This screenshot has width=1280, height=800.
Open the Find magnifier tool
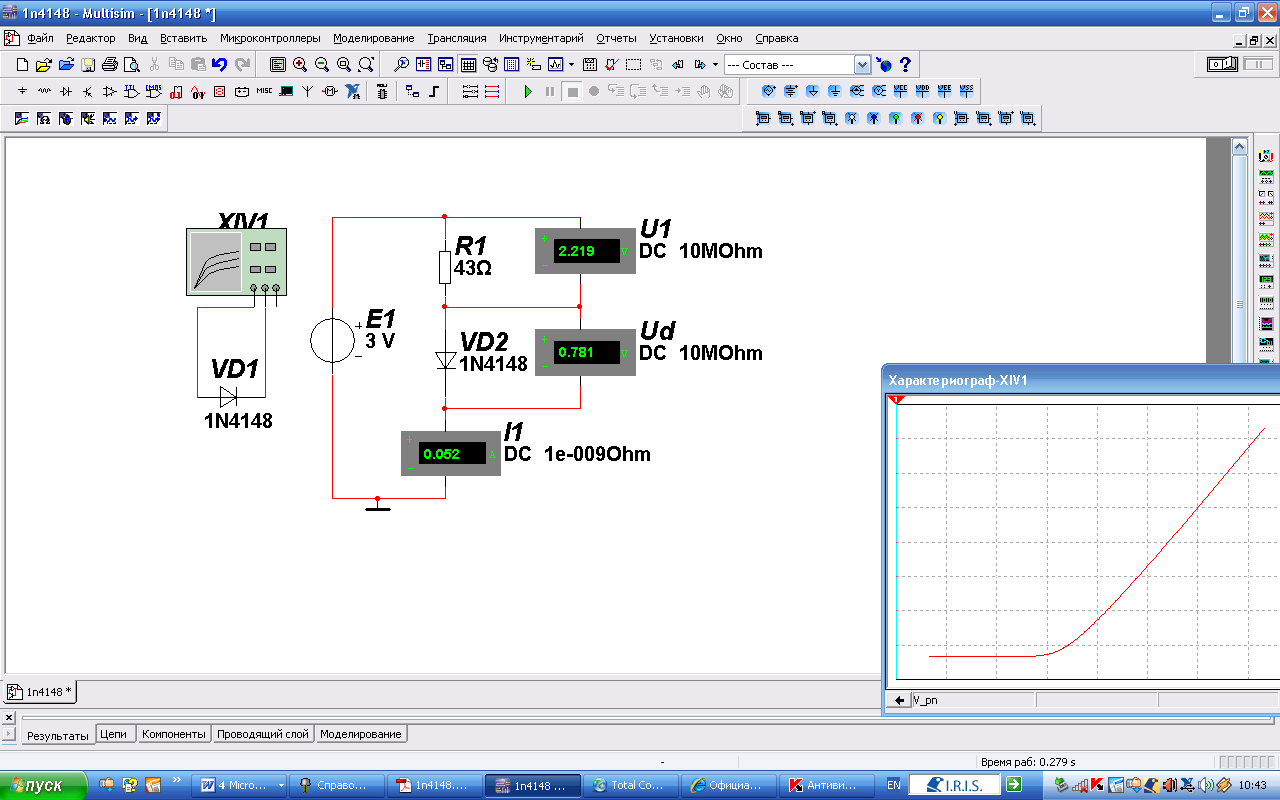click(401, 64)
